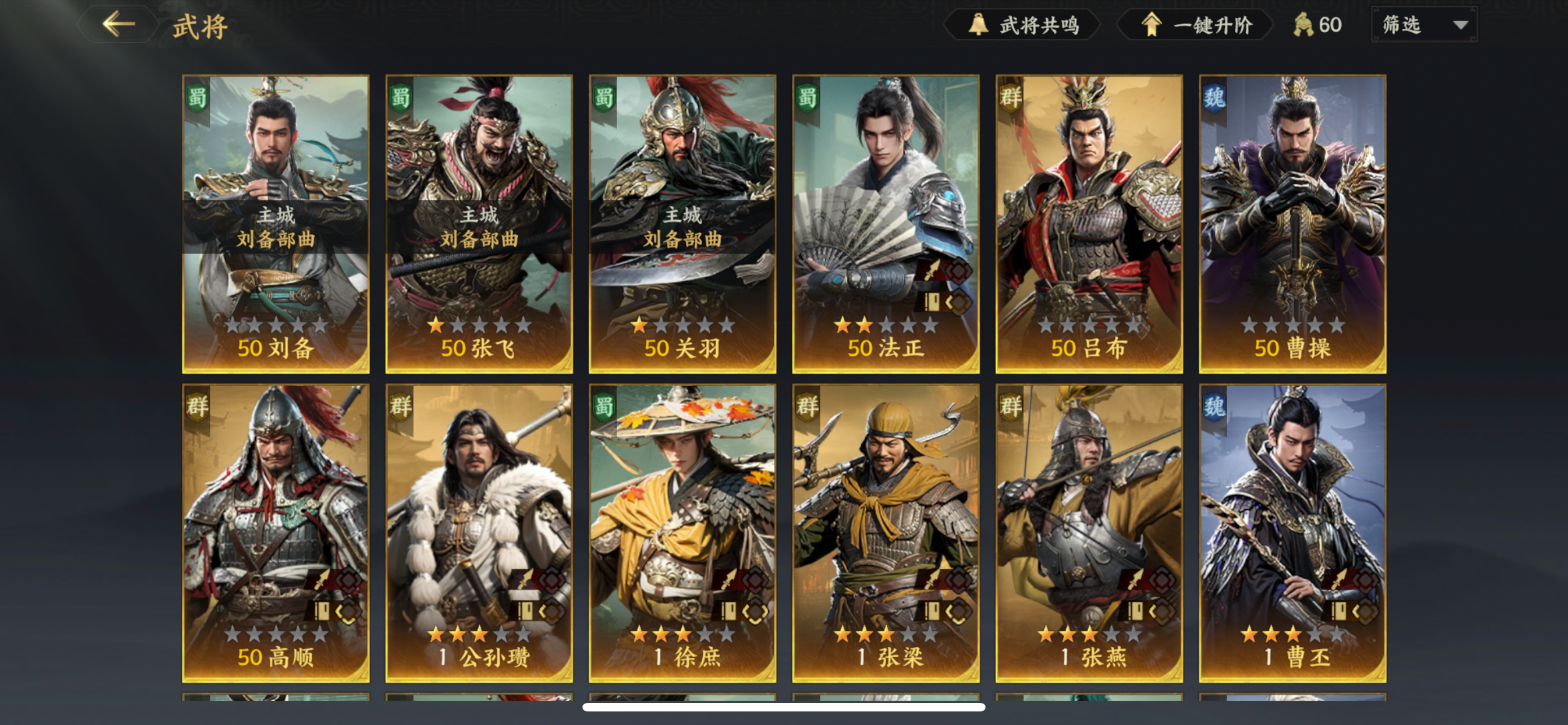Screen dimensions: 1568x725
Task: Open the 曹丕 general card
Action: [1293, 533]
